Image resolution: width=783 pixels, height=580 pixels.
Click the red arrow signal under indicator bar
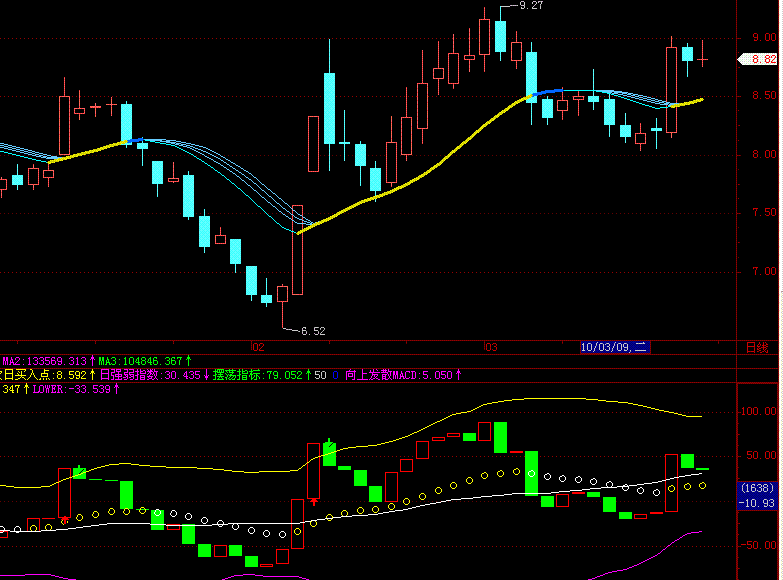pyautogui.click(x=314, y=501)
